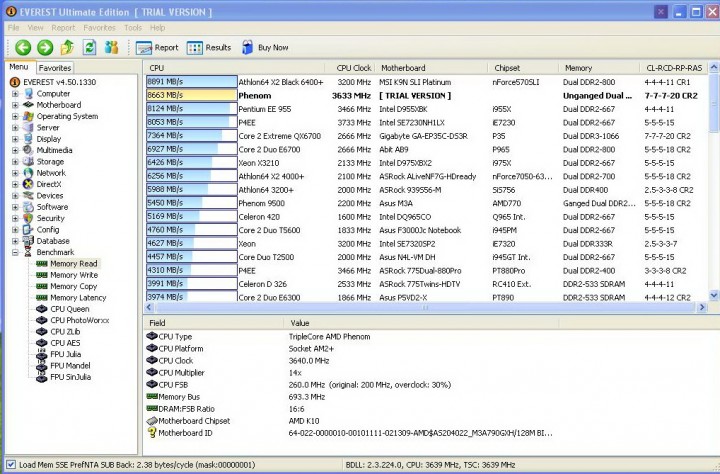
Task: Click the green Forward arrow toolbar icon
Action: tap(45, 47)
